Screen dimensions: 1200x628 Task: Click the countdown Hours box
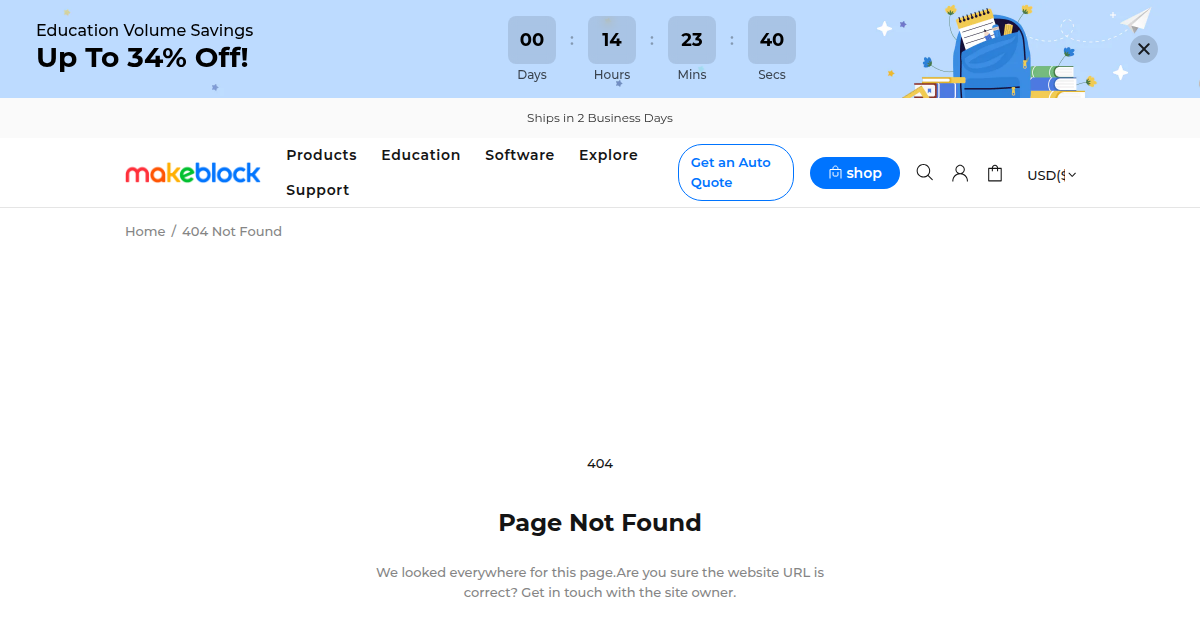[612, 40]
